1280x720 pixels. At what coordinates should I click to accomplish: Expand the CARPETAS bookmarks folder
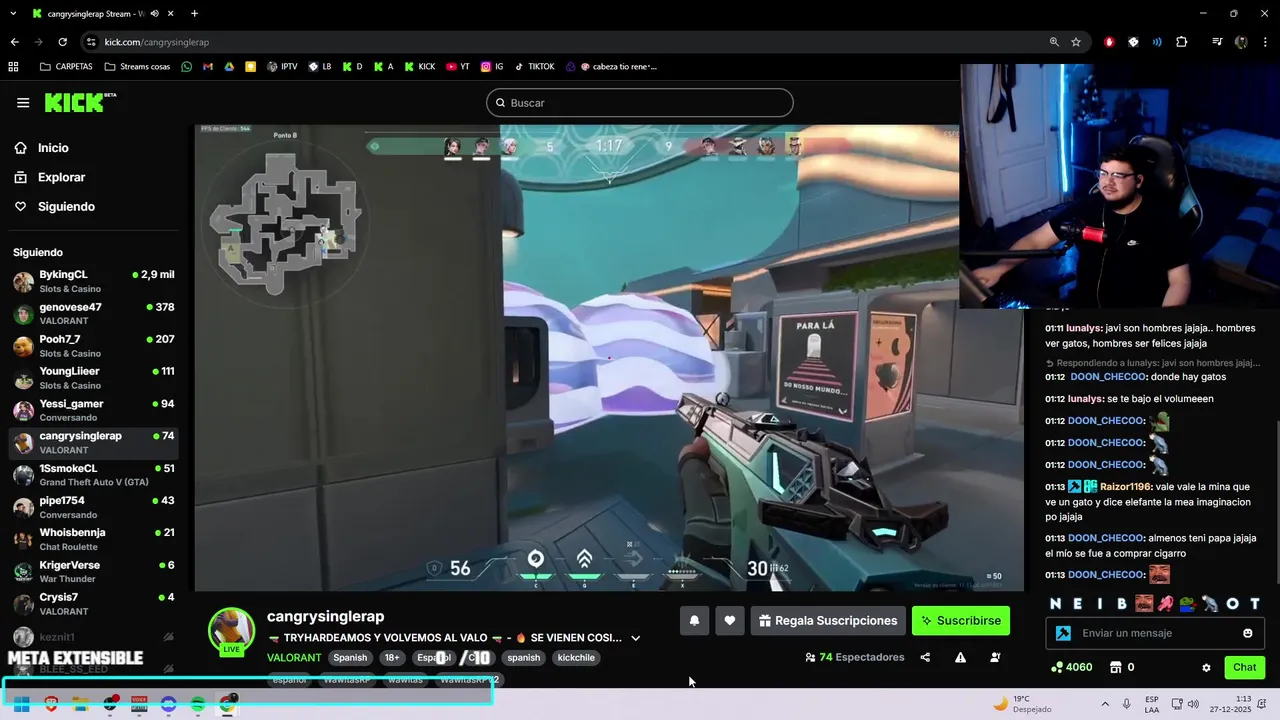(66, 67)
